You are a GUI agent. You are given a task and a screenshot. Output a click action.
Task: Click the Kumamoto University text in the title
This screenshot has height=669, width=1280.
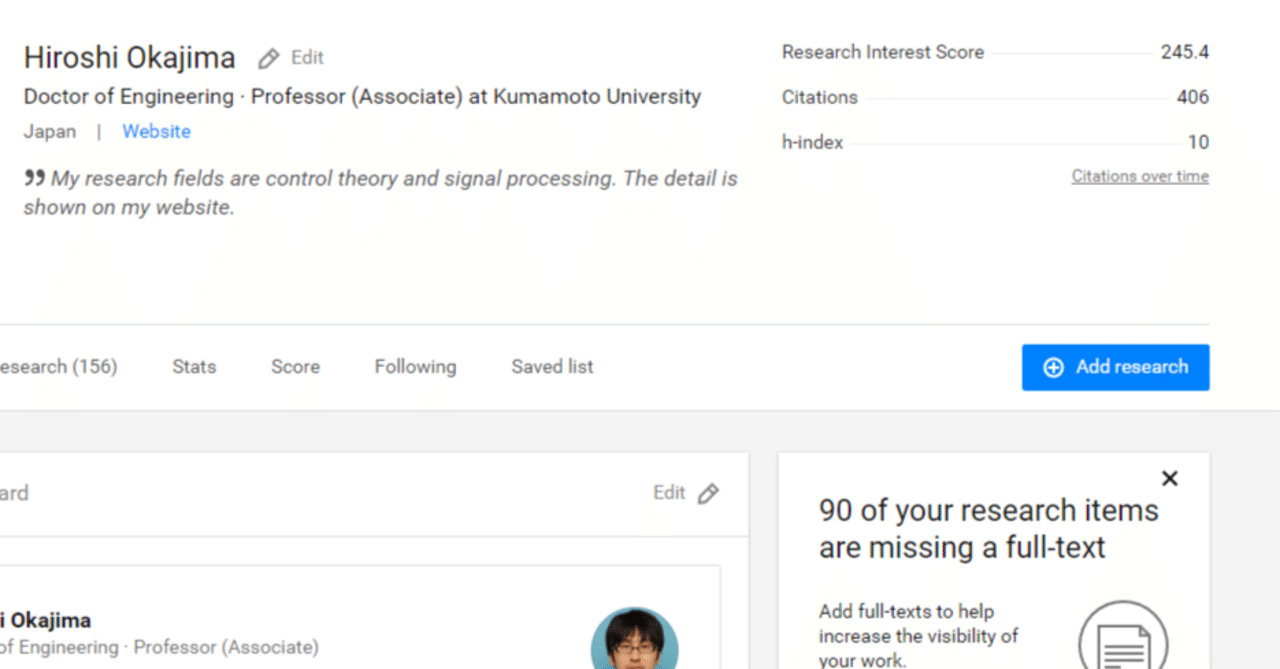coord(596,96)
